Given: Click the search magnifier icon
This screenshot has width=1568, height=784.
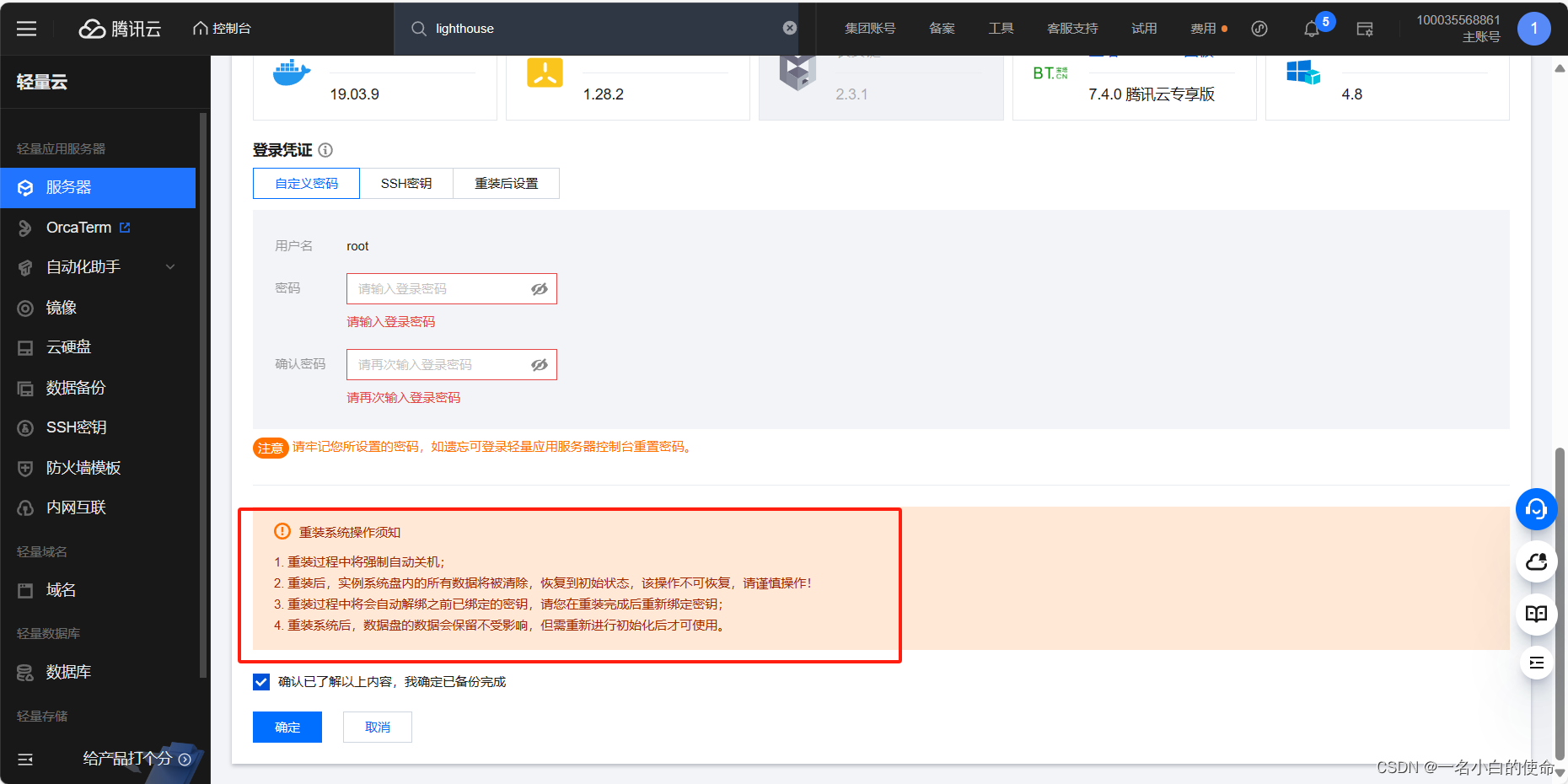Looking at the screenshot, I should point(418,29).
